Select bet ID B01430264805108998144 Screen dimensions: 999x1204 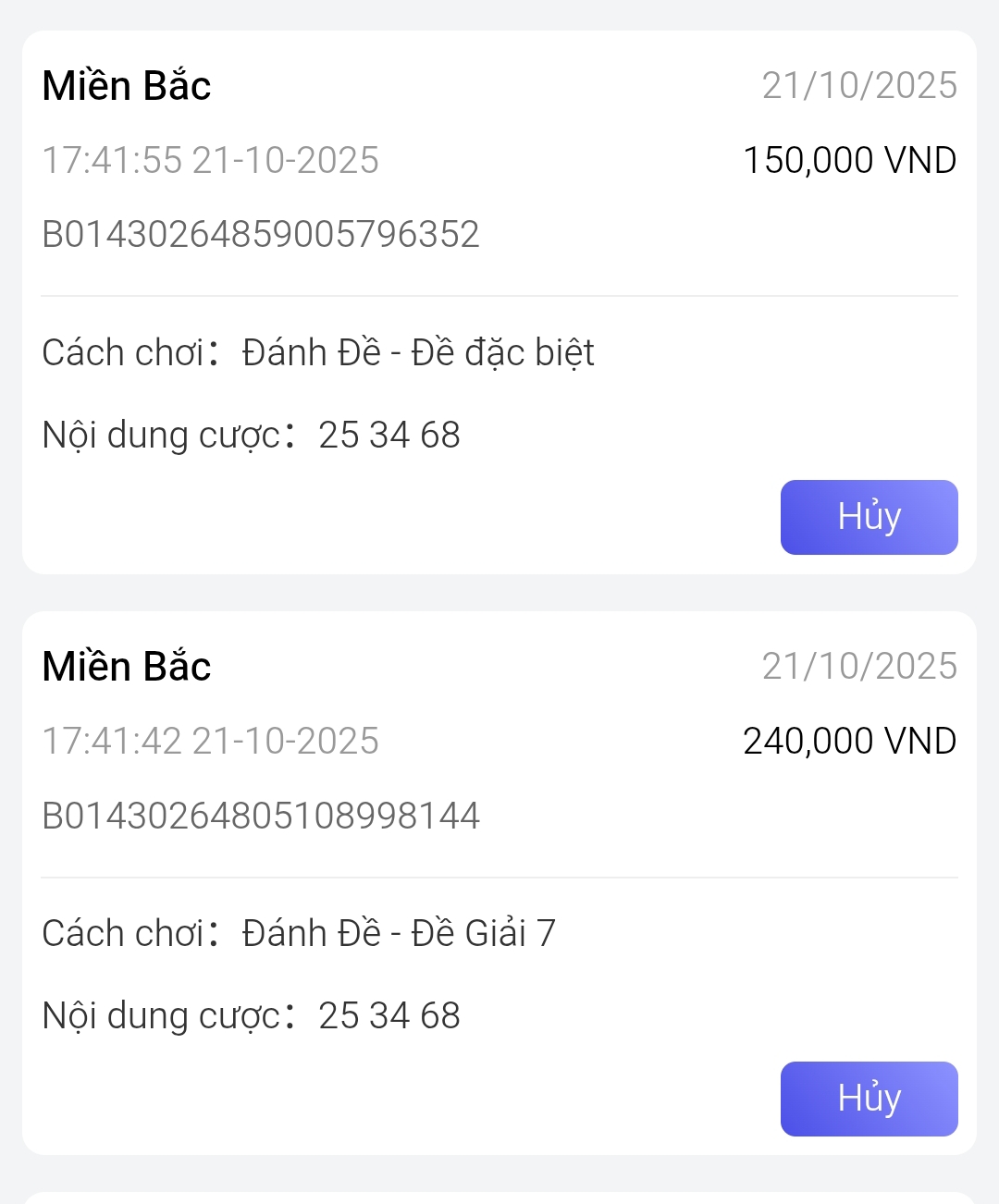[261, 816]
